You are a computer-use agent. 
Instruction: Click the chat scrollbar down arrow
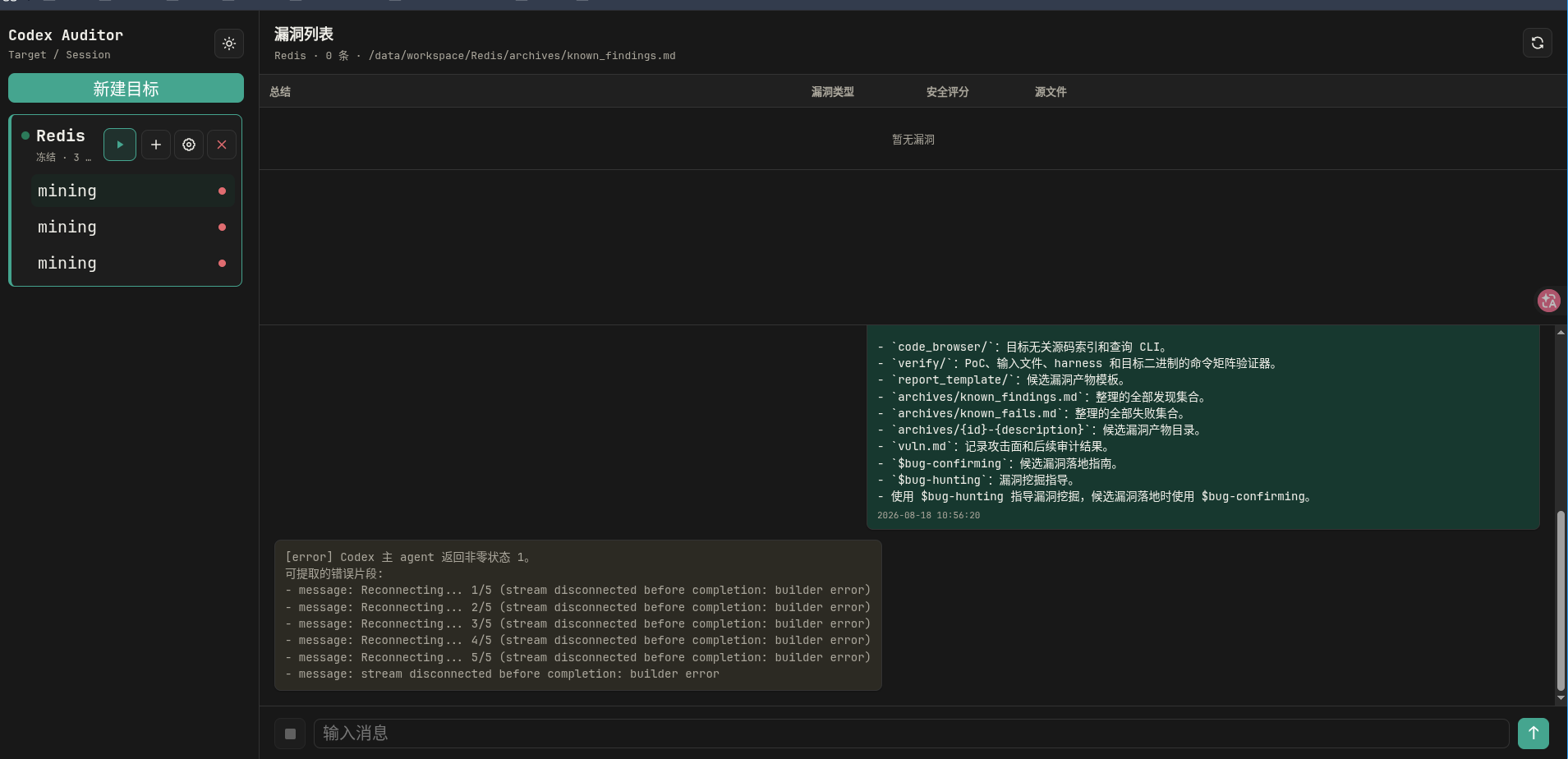coord(1561,698)
